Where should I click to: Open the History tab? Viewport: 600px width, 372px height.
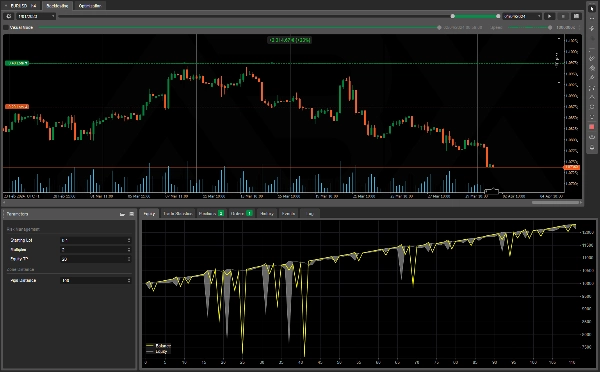267,214
